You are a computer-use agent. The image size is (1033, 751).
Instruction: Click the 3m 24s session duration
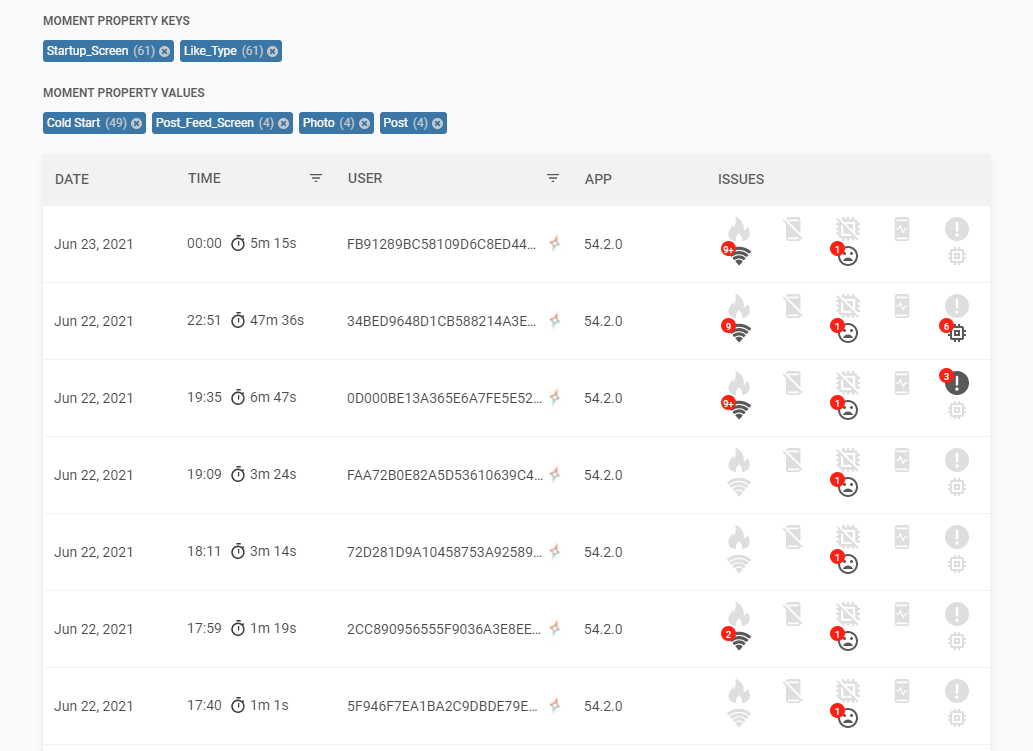[x=273, y=475]
